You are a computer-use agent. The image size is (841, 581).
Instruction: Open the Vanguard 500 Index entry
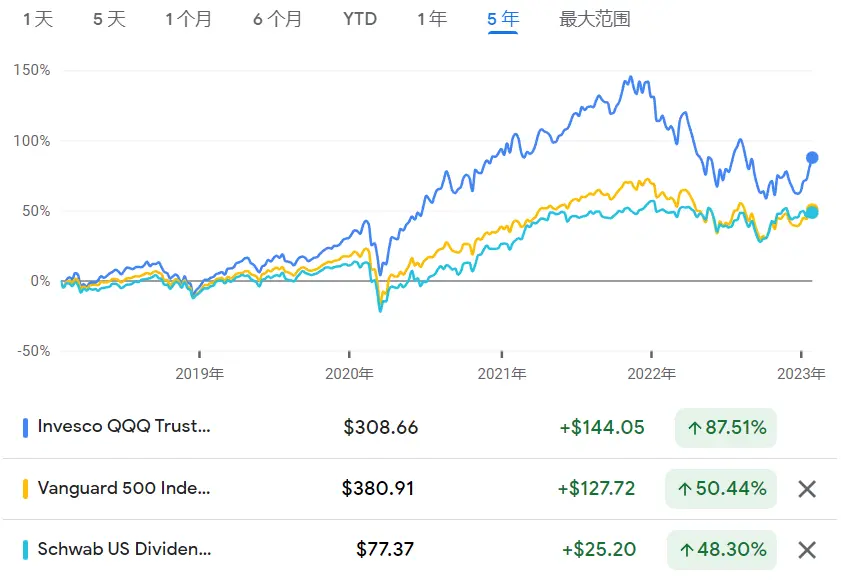point(124,488)
